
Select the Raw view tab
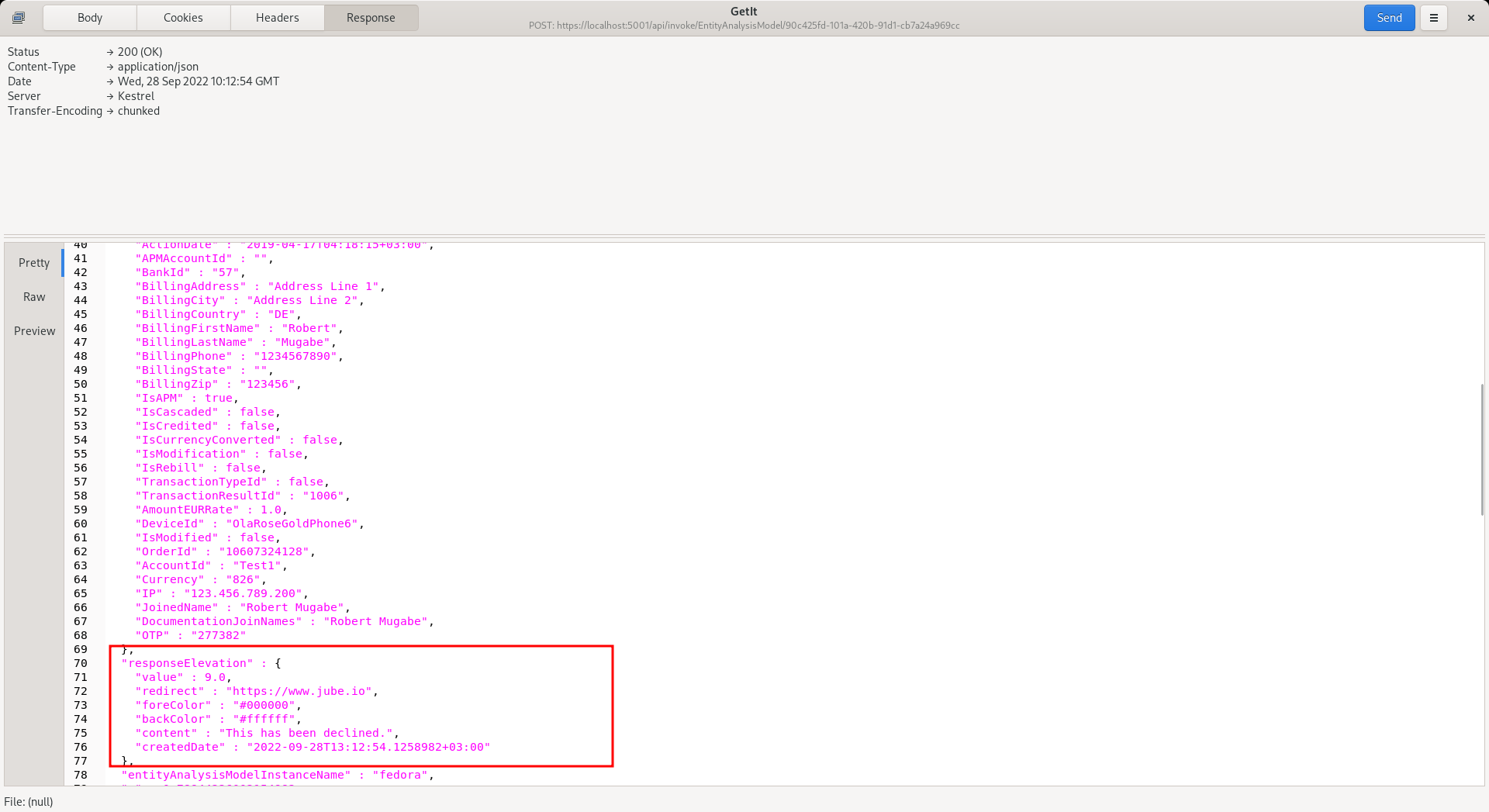(x=34, y=297)
